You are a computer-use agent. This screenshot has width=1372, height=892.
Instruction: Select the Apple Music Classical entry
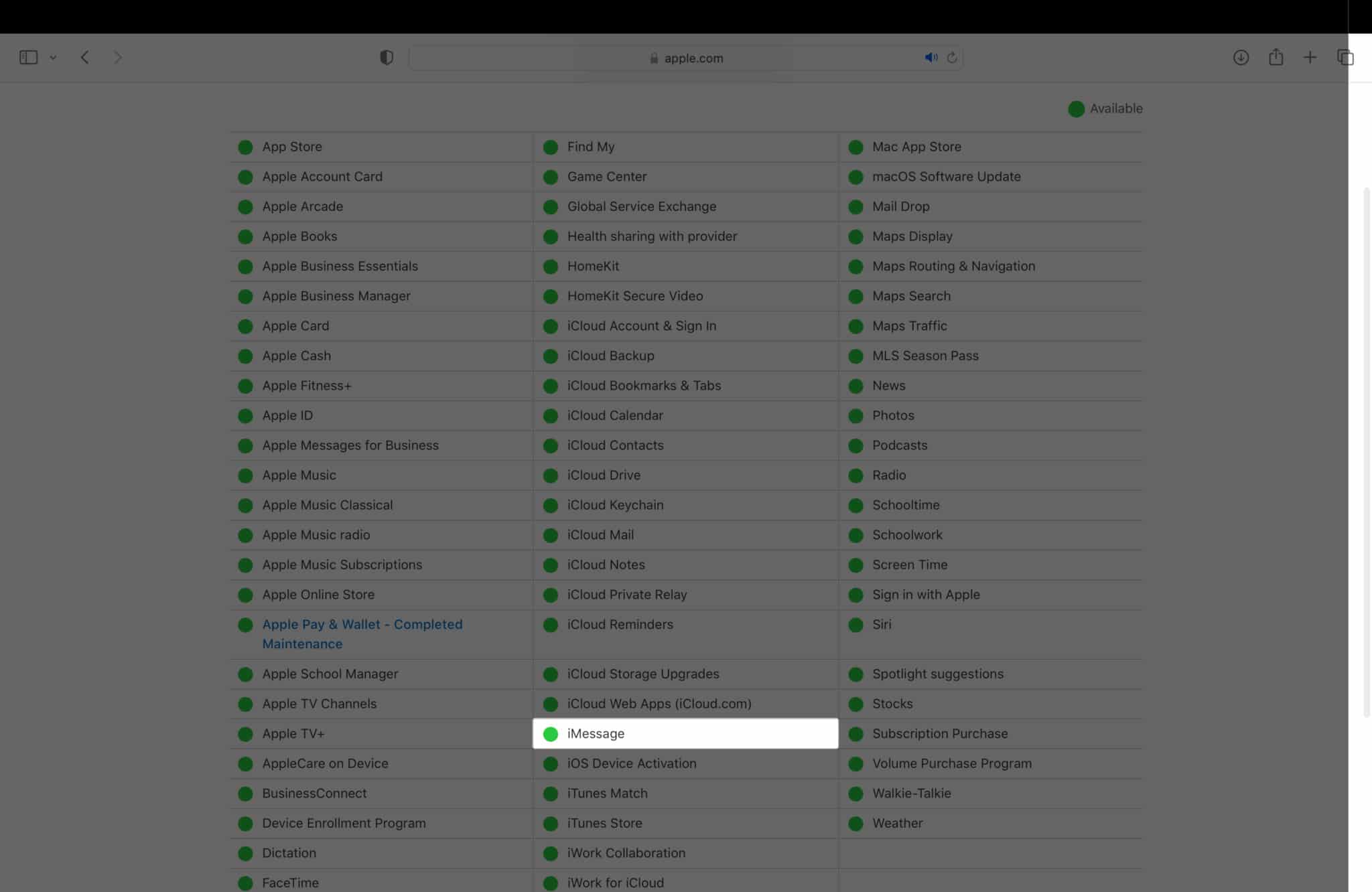pos(327,505)
